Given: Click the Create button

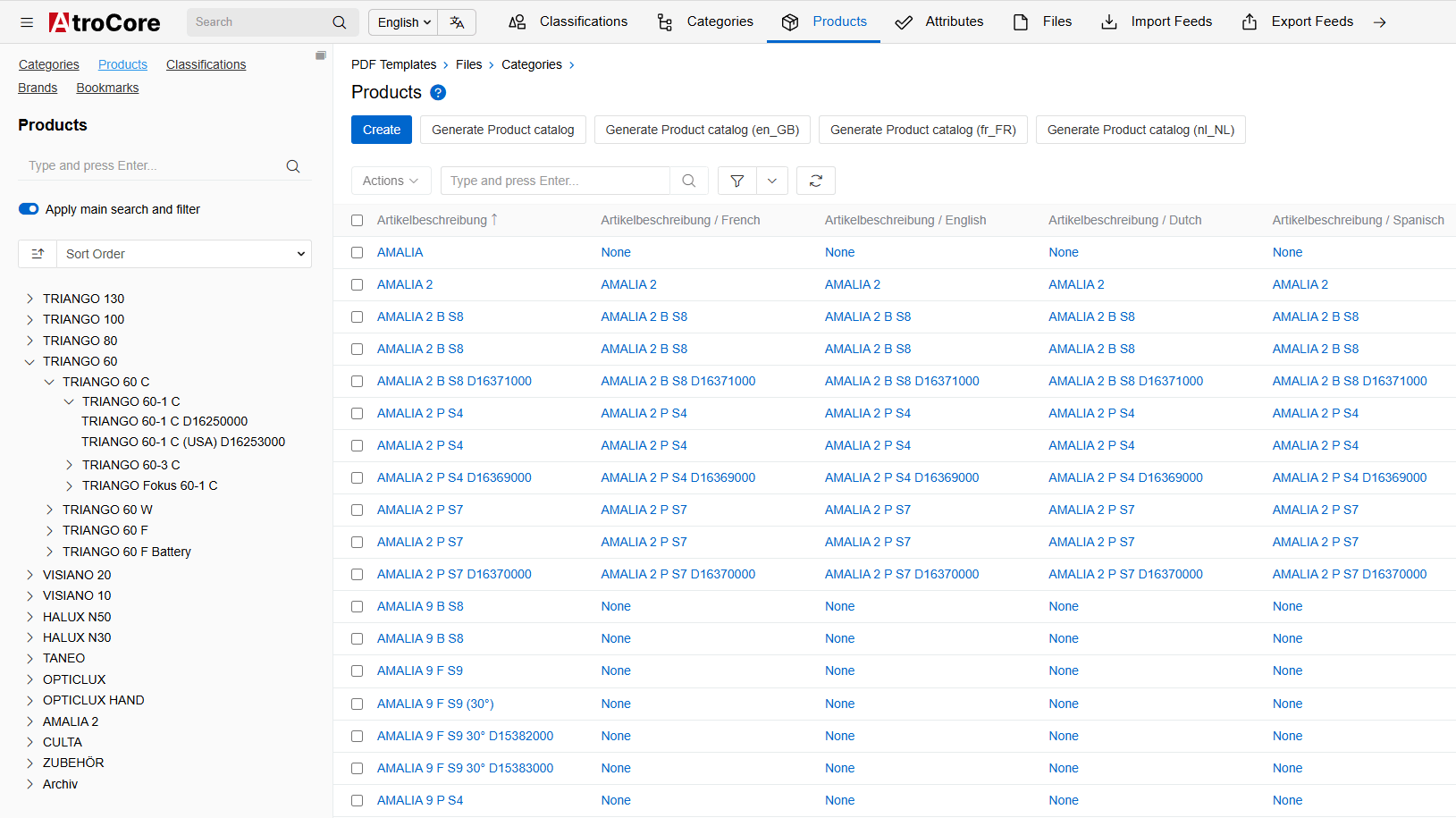Looking at the screenshot, I should (382, 130).
